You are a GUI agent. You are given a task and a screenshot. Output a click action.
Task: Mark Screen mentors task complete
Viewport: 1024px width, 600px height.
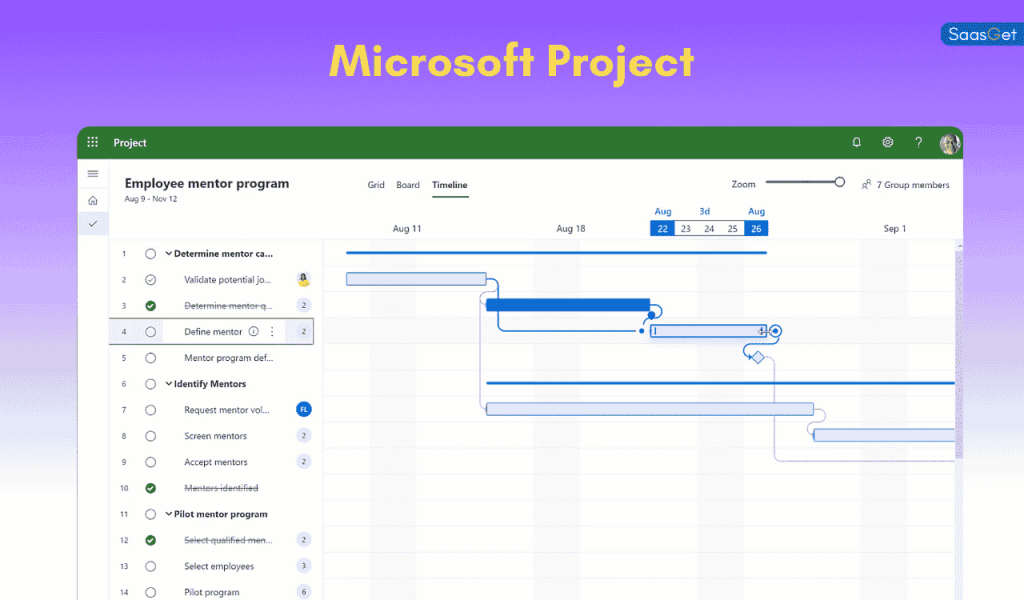pos(150,435)
